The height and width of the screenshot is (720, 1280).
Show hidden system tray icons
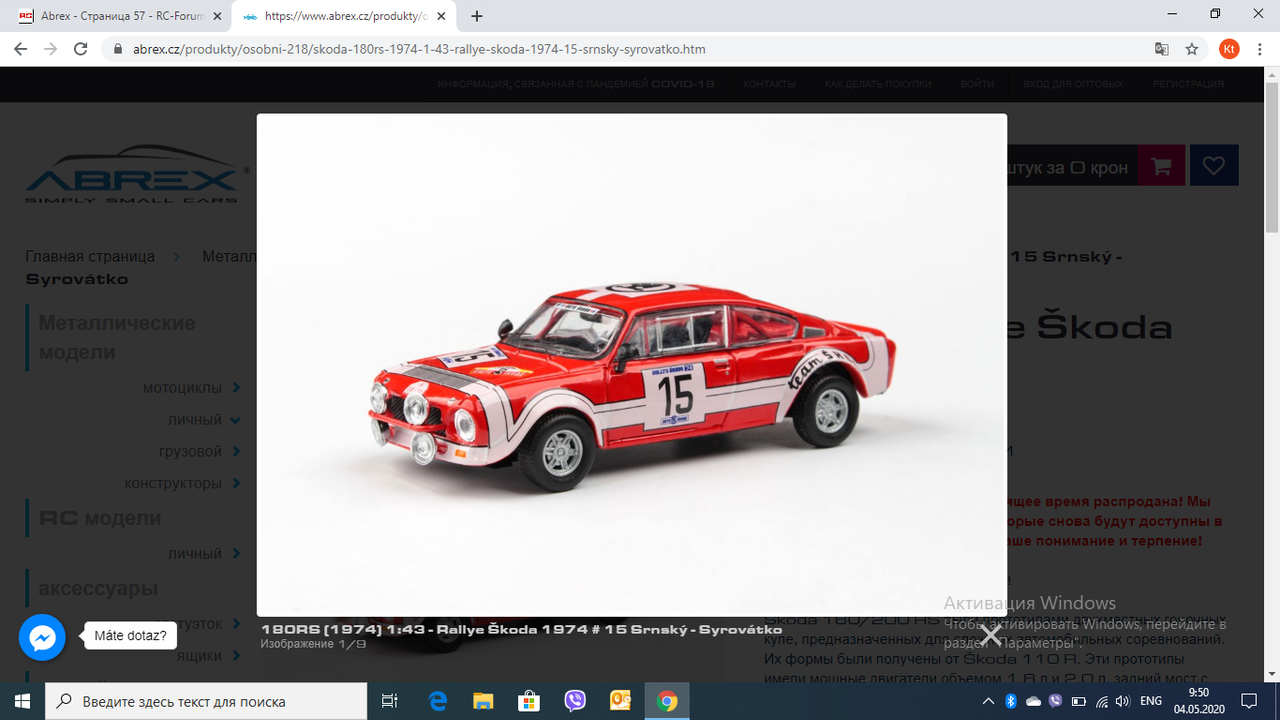coord(988,701)
